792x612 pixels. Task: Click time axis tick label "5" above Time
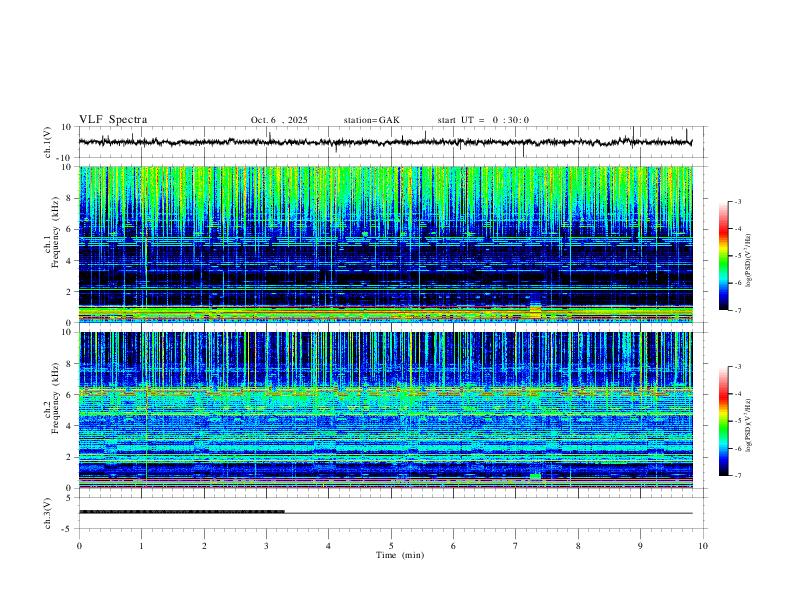391,546
